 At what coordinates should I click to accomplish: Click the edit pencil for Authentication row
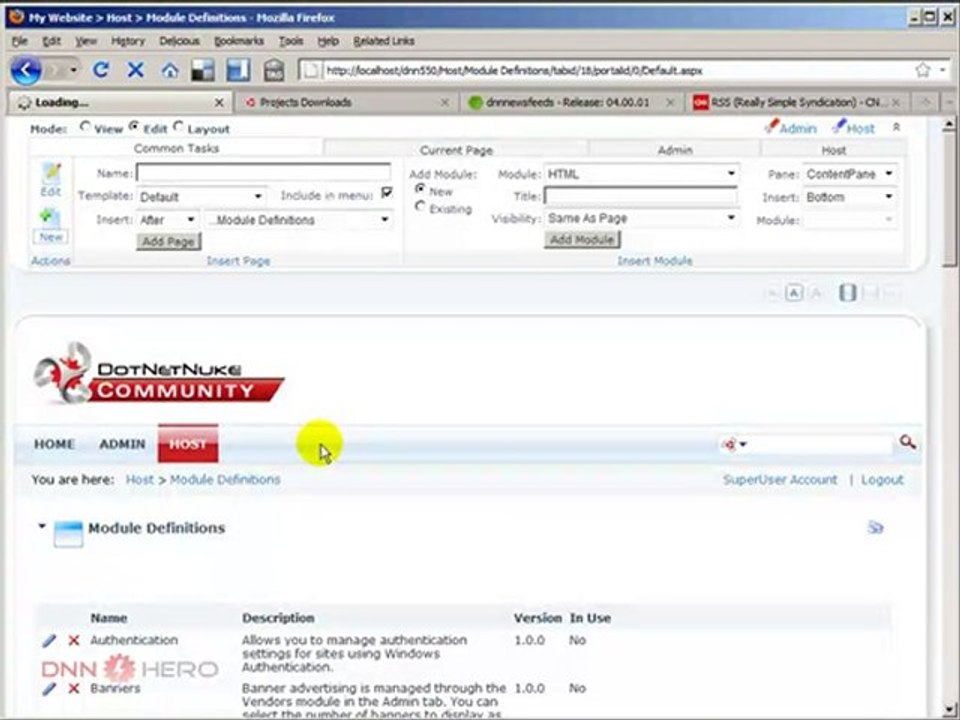49,640
